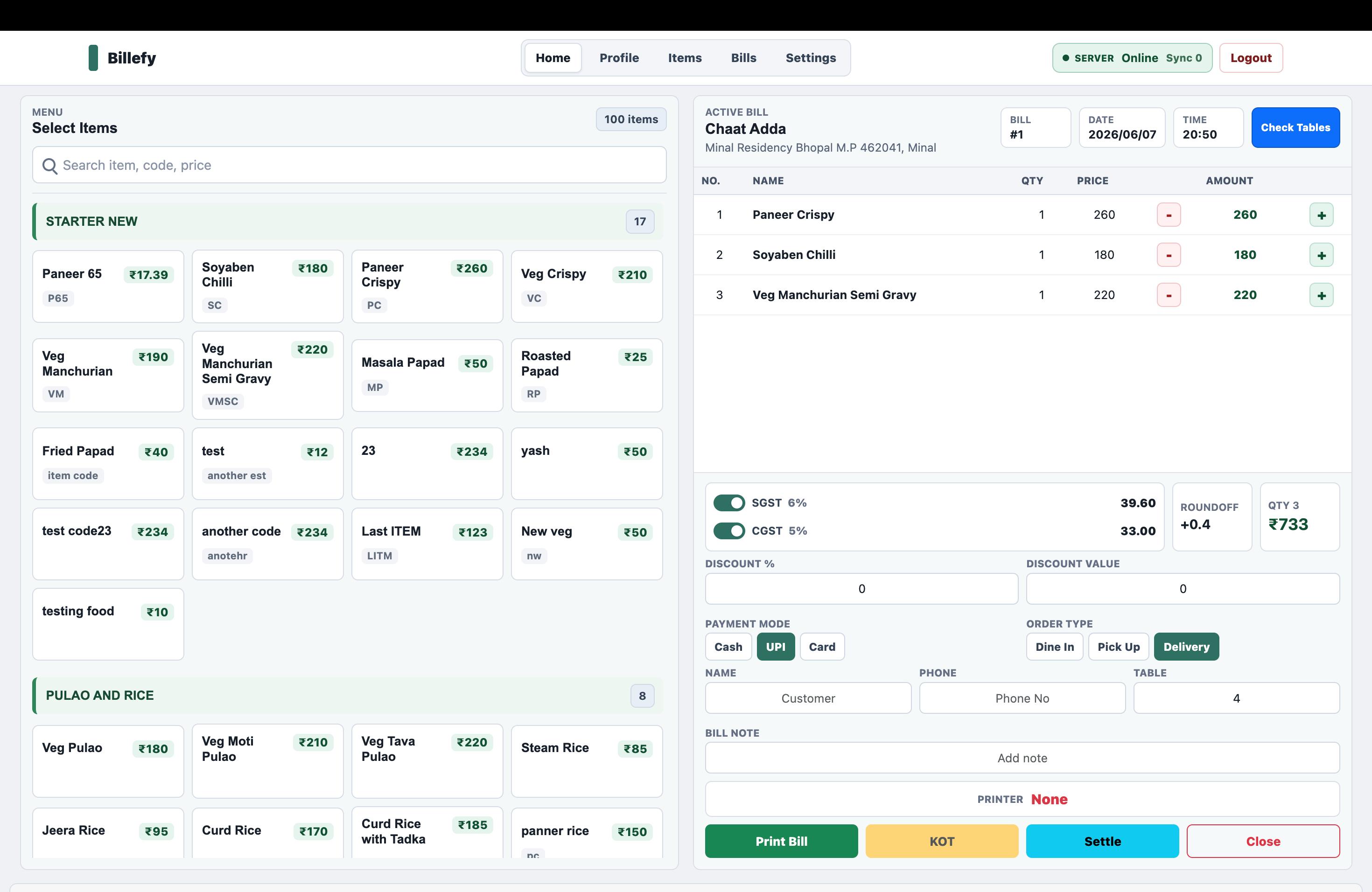Viewport: 1372px width, 892px height.
Task: Click the Phone No field
Action: coord(1022,698)
